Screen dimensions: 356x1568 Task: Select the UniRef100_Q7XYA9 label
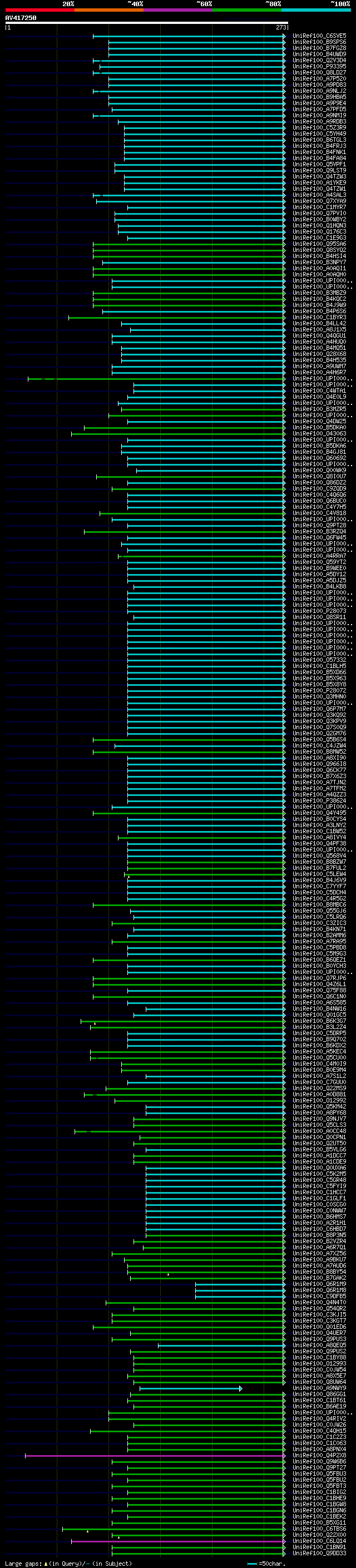(x=319, y=201)
